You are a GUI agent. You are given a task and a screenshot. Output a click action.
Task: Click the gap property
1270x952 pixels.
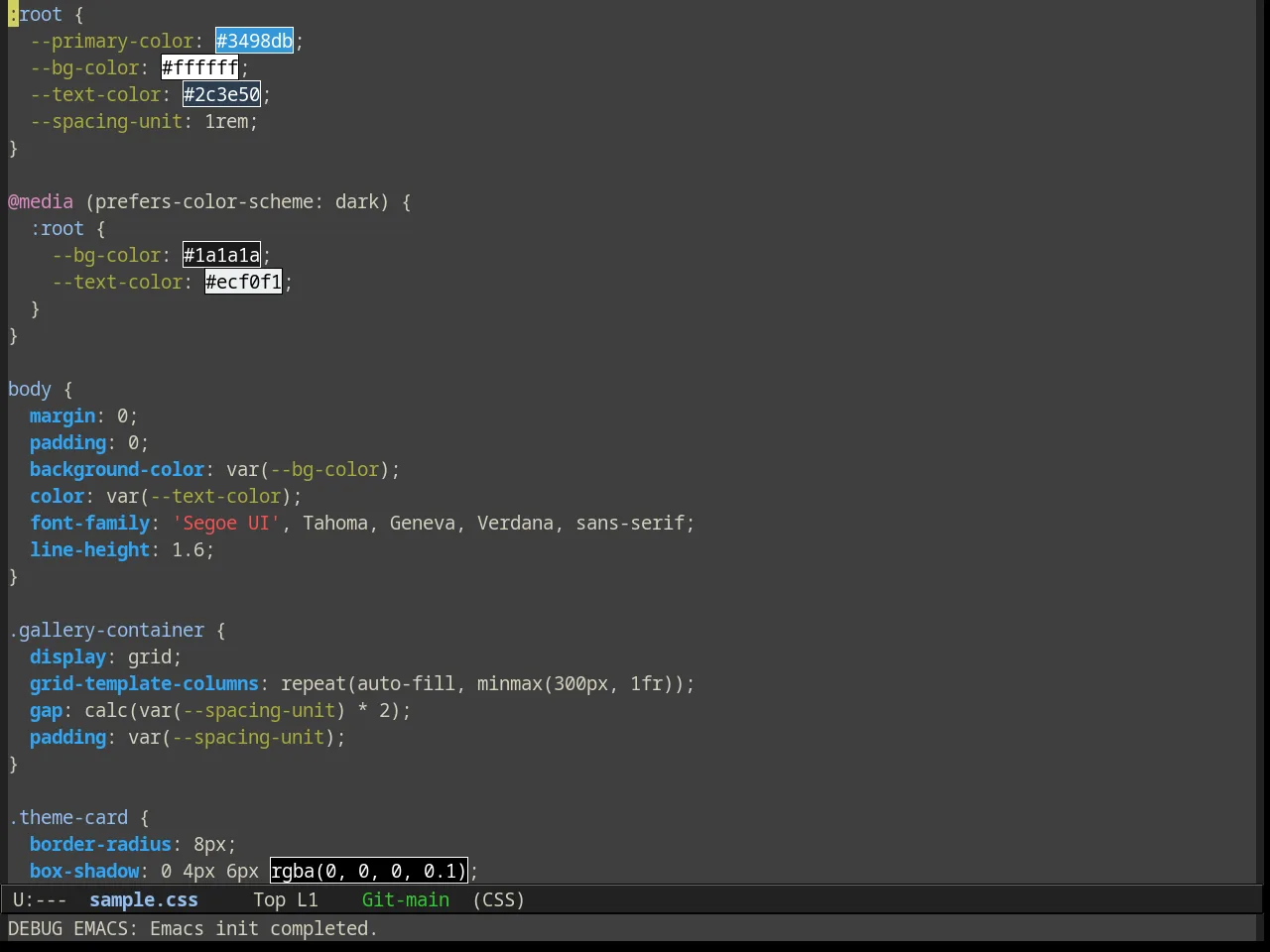point(46,710)
